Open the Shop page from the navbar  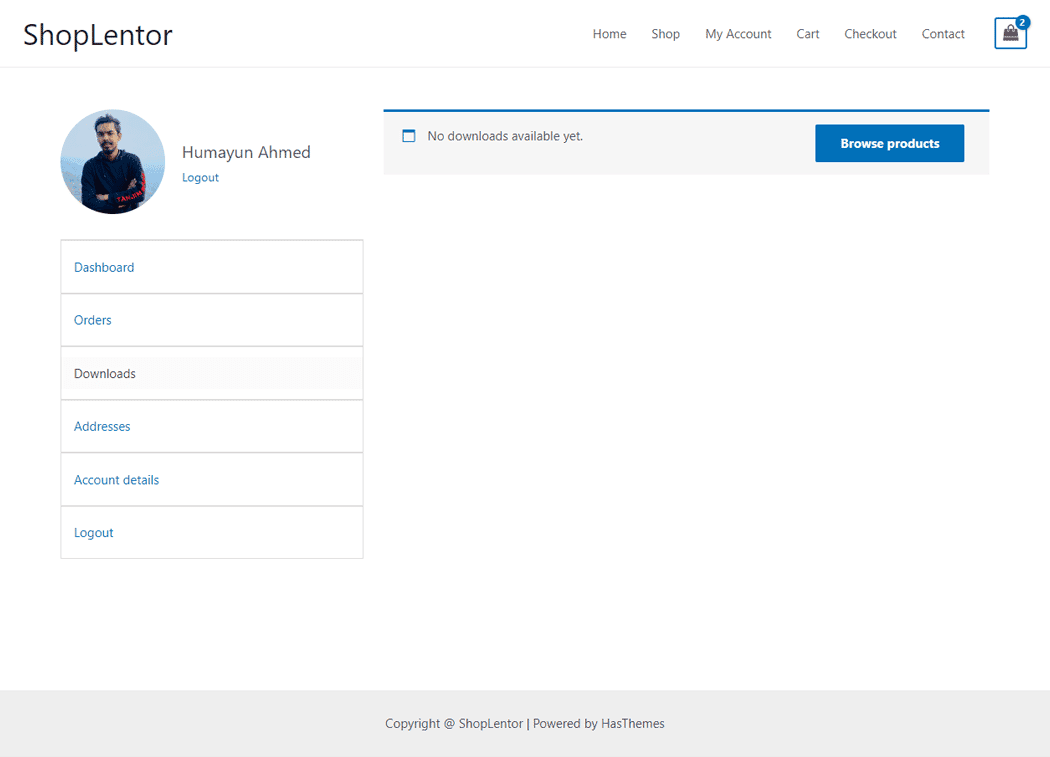[665, 33]
